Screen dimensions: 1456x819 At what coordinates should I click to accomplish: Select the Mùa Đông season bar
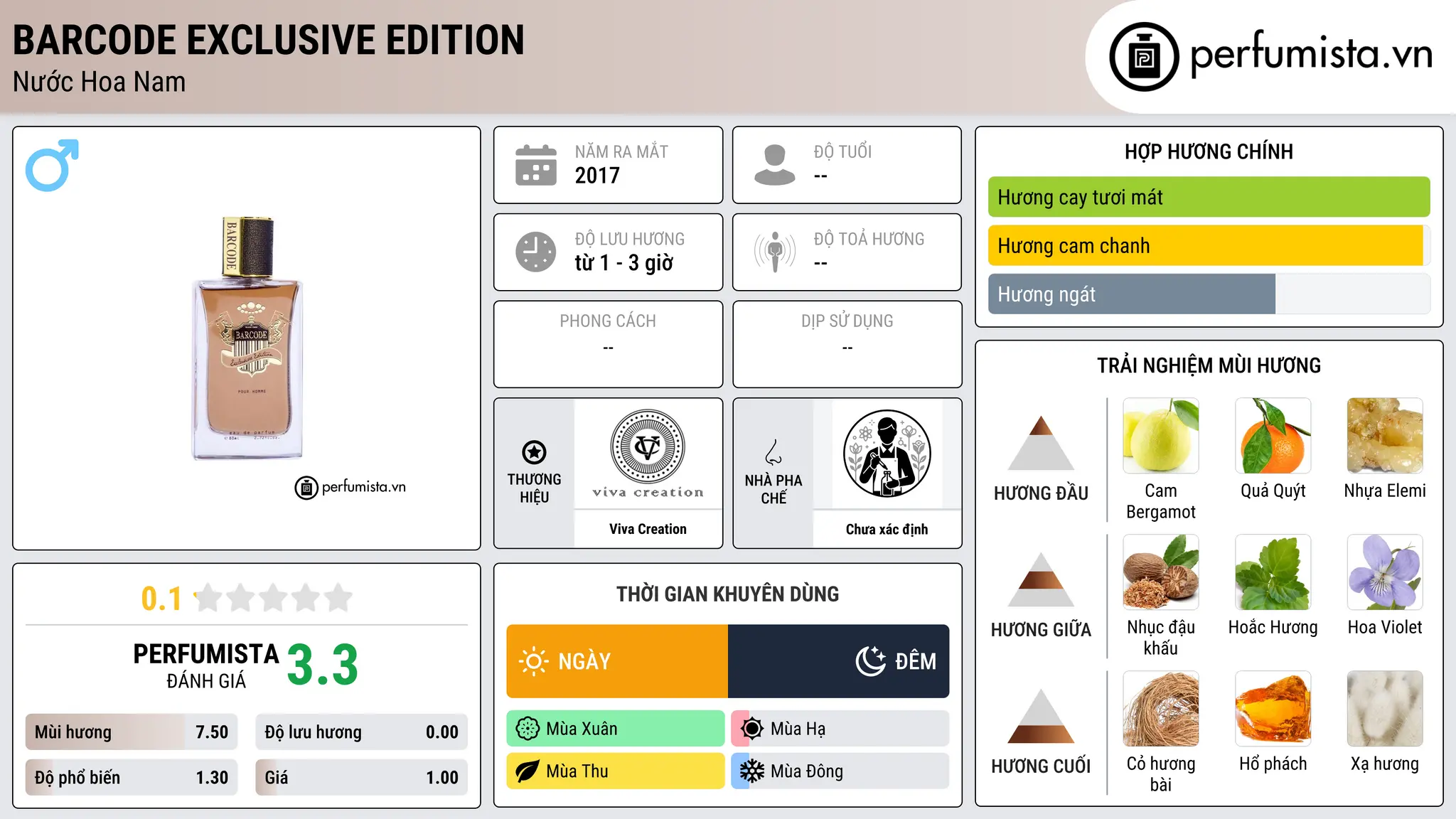(x=840, y=771)
